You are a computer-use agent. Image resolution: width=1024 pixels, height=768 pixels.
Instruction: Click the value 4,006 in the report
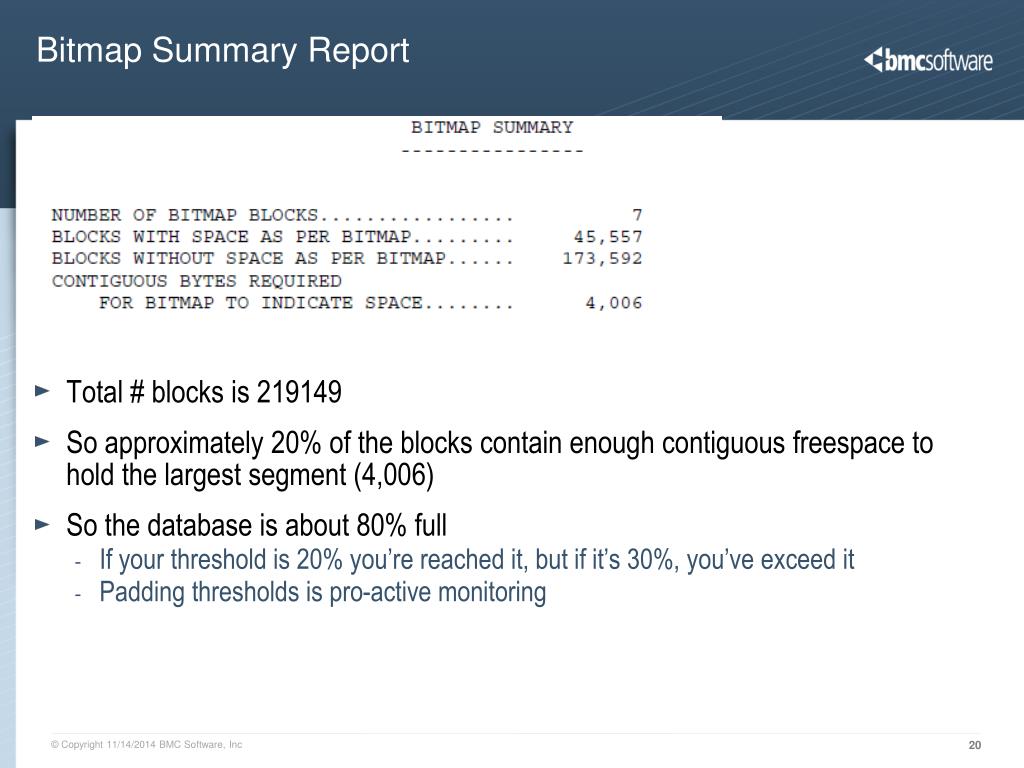click(x=613, y=303)
